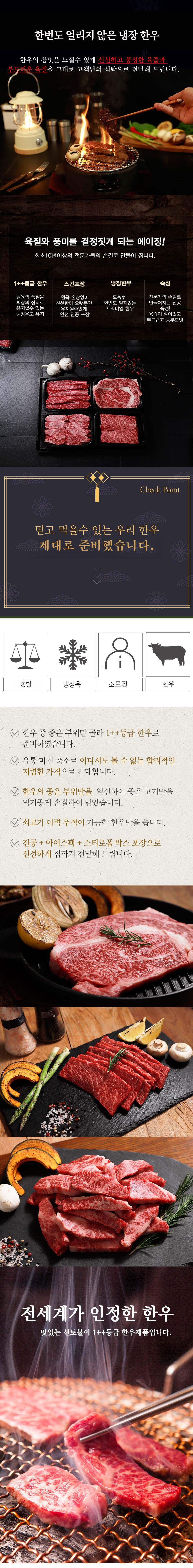Click the snowflake refrigerated-meat icon
193x1568 pixels.
pyautogui.click(x=73, y=654)
